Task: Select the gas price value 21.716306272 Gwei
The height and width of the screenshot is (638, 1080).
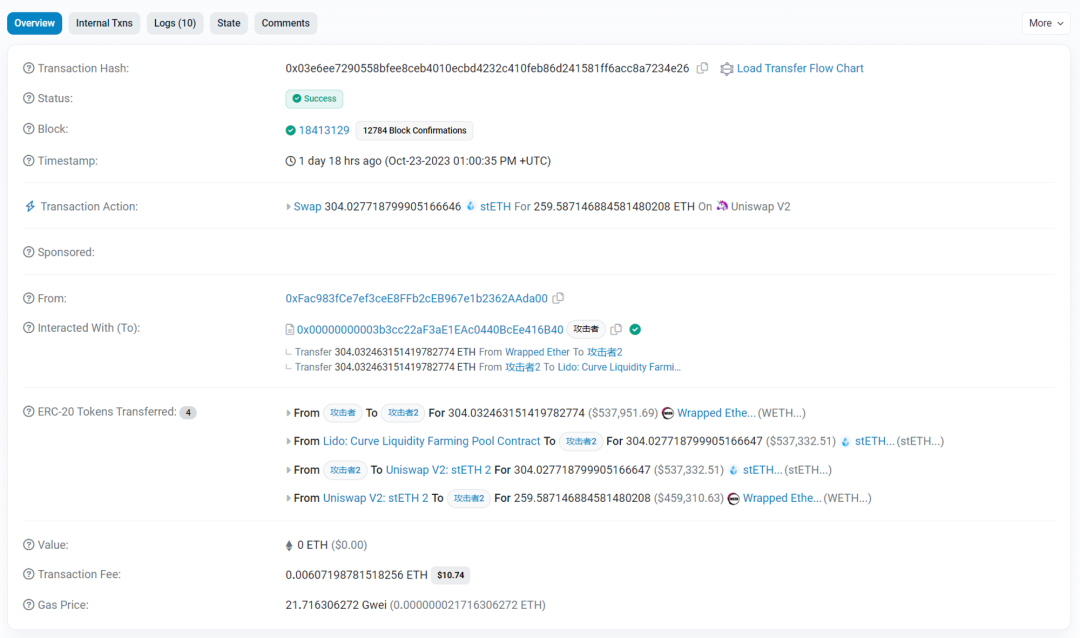Action: [336, 605]
